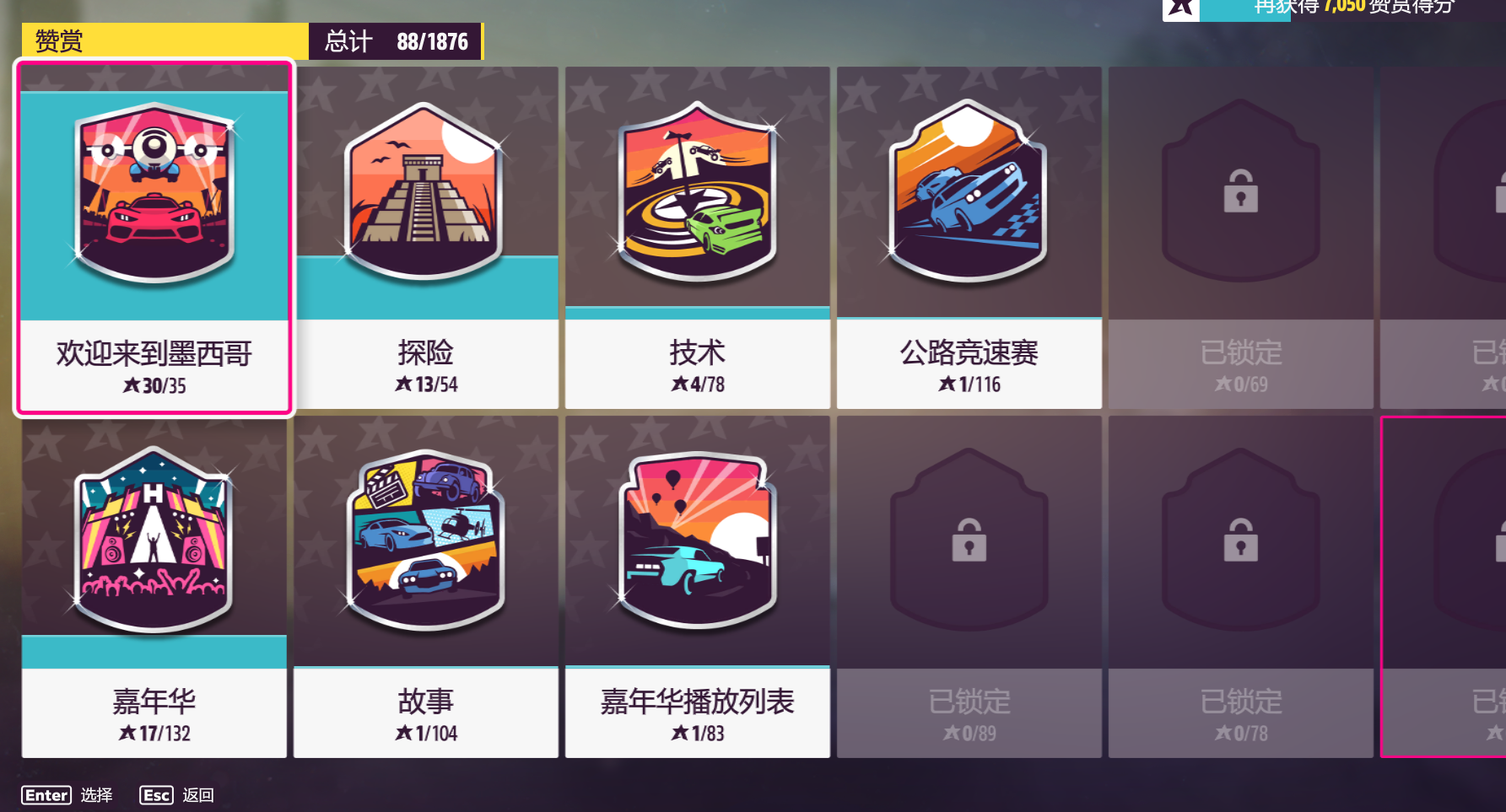Click the Esc 返回 key prompt

point(177,795)
